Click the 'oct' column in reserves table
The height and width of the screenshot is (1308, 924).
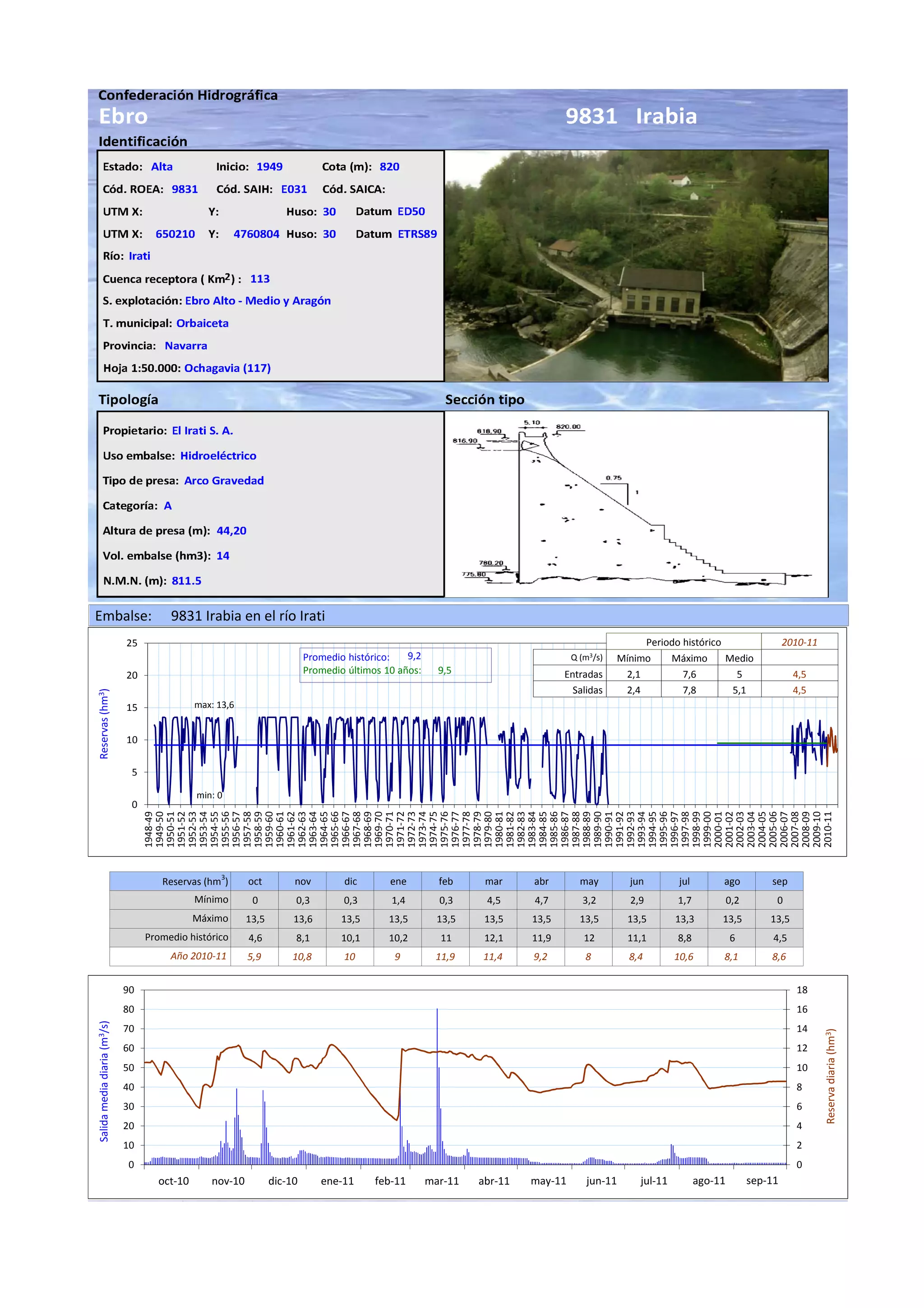pyautogui.click(x=255, y=881)
